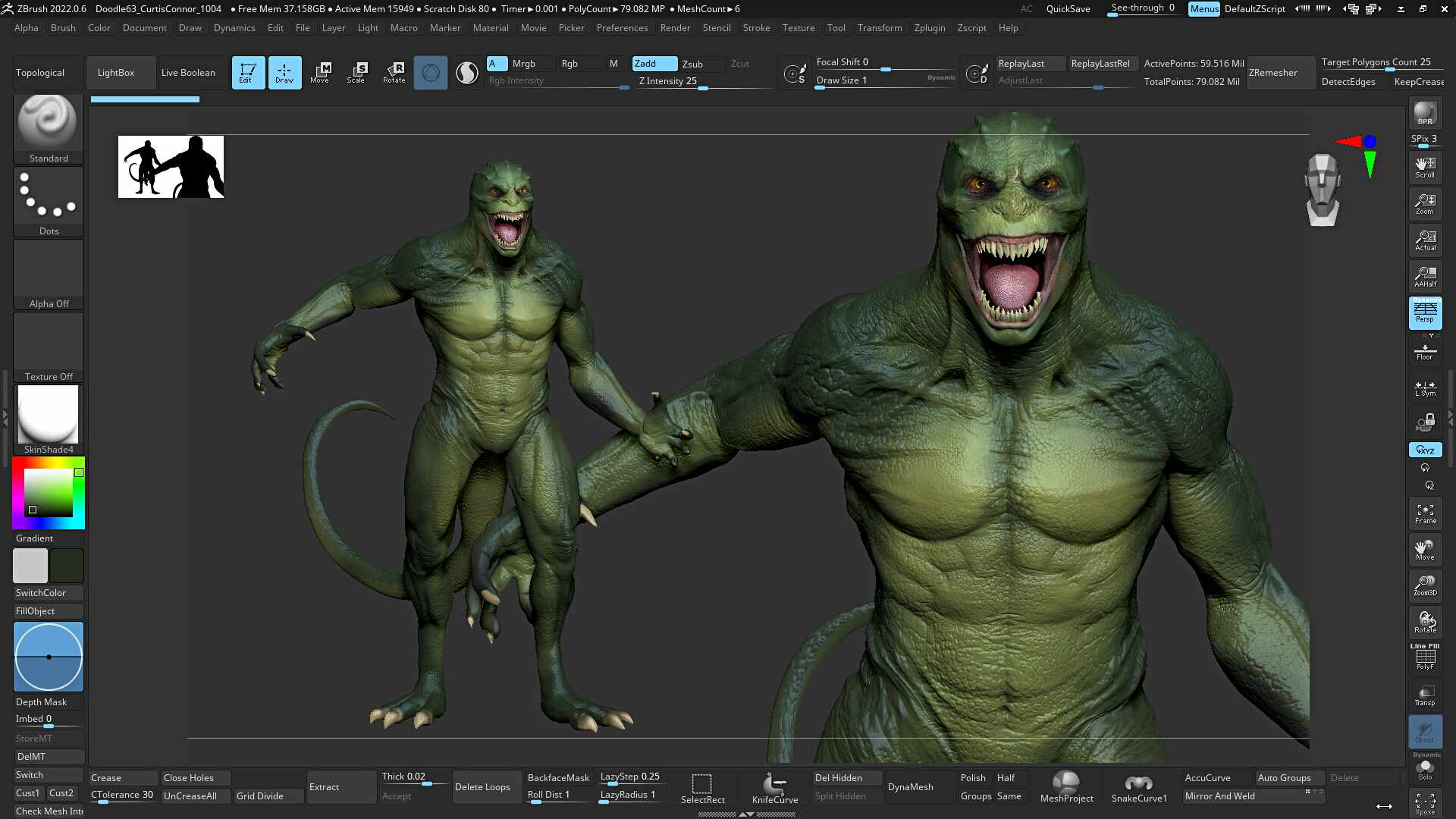Choose the MeshProject brush icon
Screen dimensions: 1456x819
click(1066, 787)
